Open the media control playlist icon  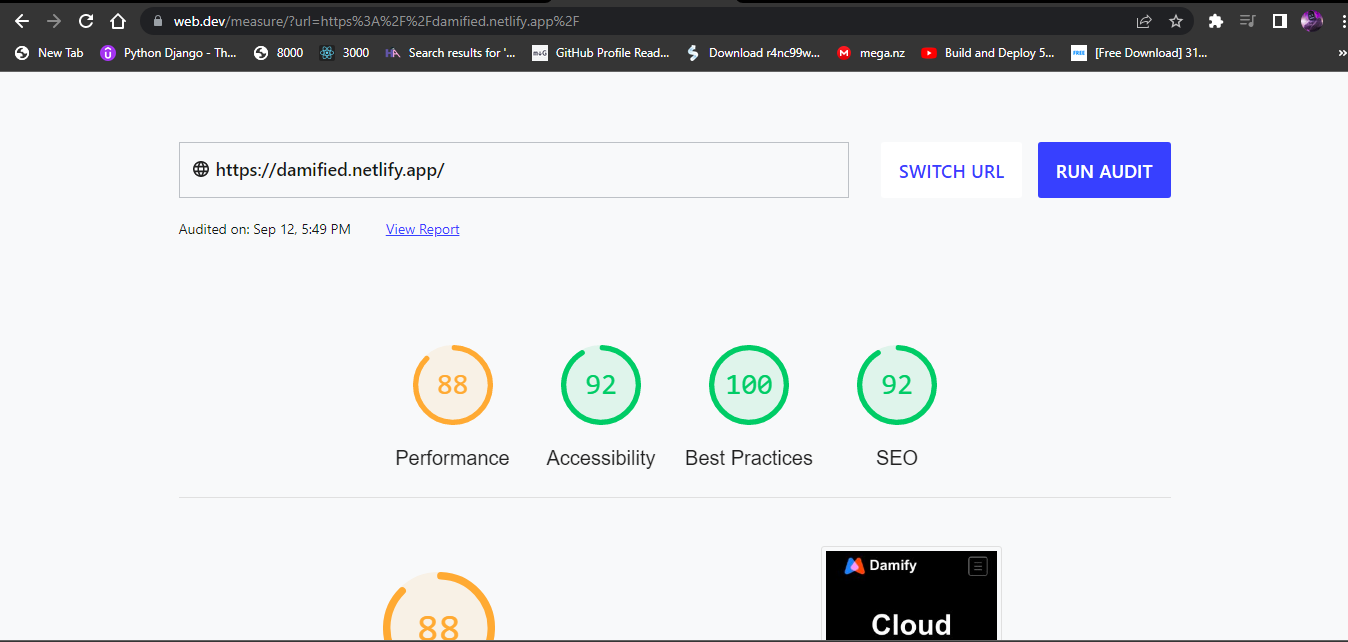1247,21
